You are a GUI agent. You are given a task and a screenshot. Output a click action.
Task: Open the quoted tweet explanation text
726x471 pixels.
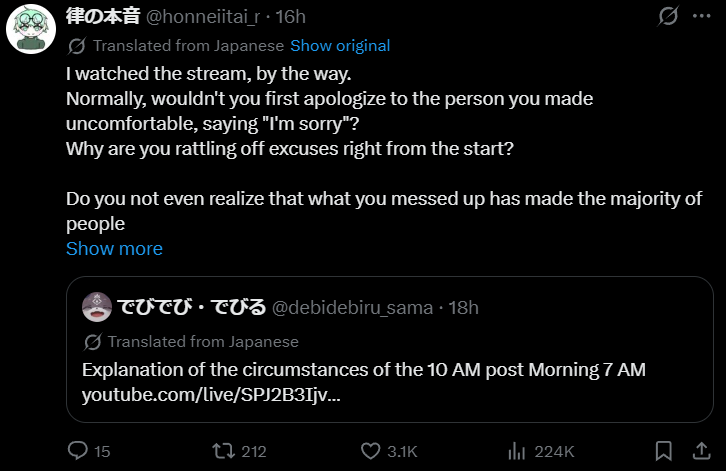tap(364, 370)
